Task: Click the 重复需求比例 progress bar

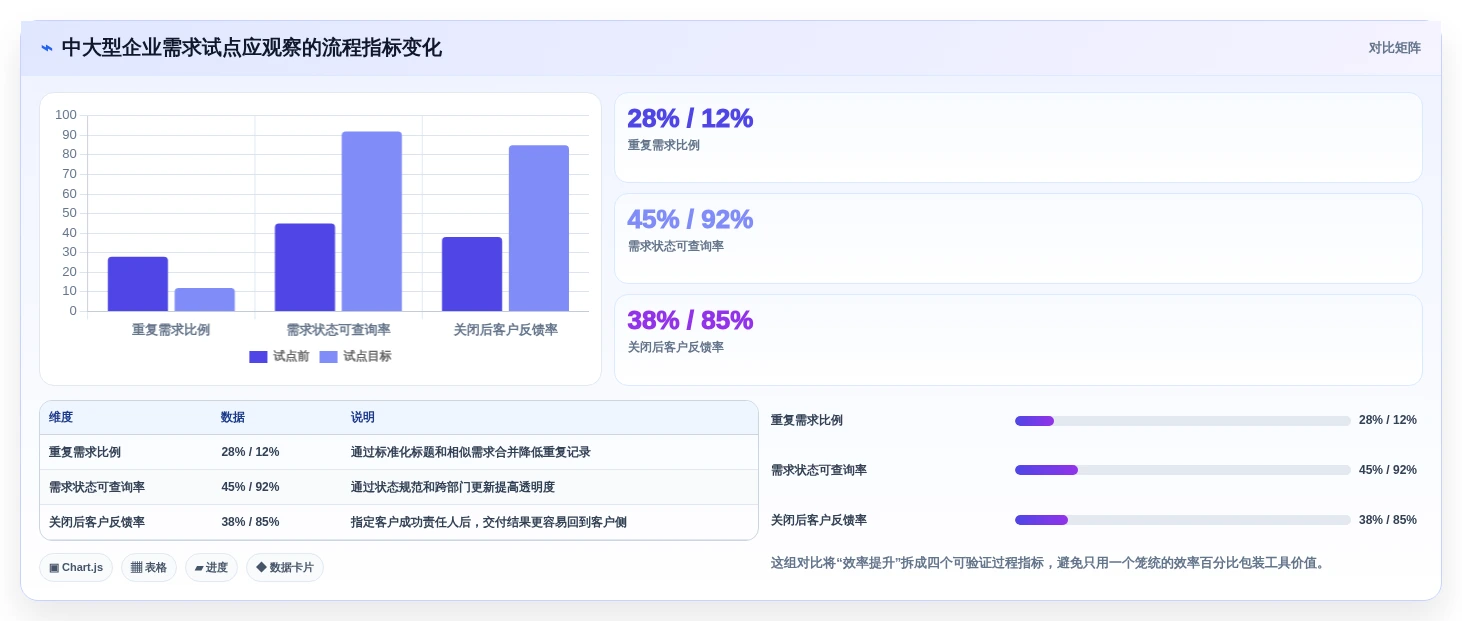Action: 1183,421
